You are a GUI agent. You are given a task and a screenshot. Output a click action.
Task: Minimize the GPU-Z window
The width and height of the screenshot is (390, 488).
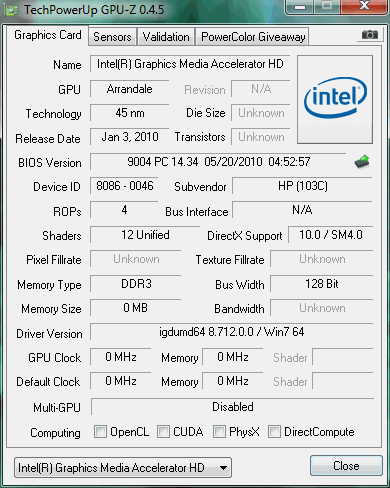300,7
